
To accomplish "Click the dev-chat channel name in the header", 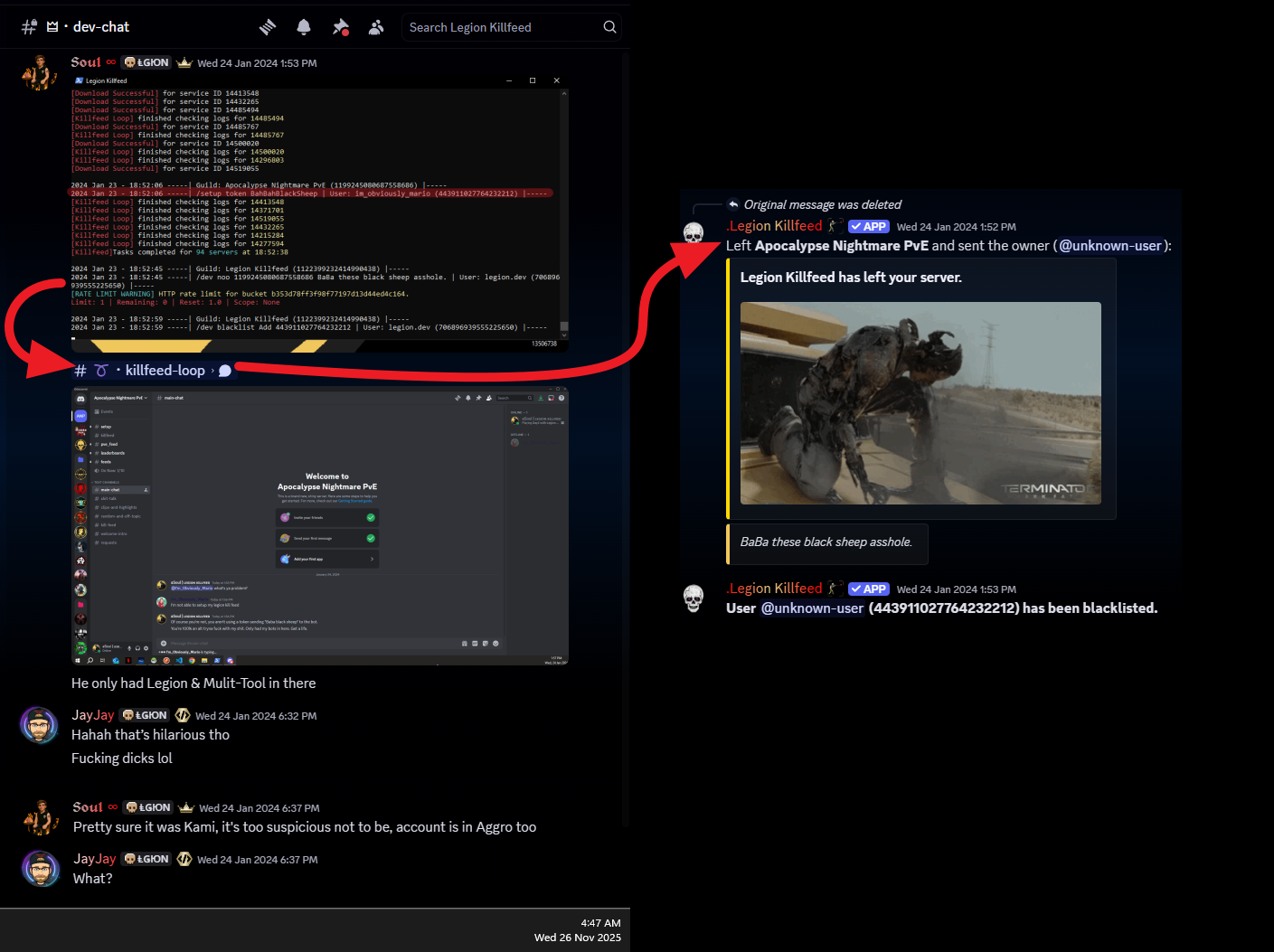I will pyautogui.click(x=101, y=27).
